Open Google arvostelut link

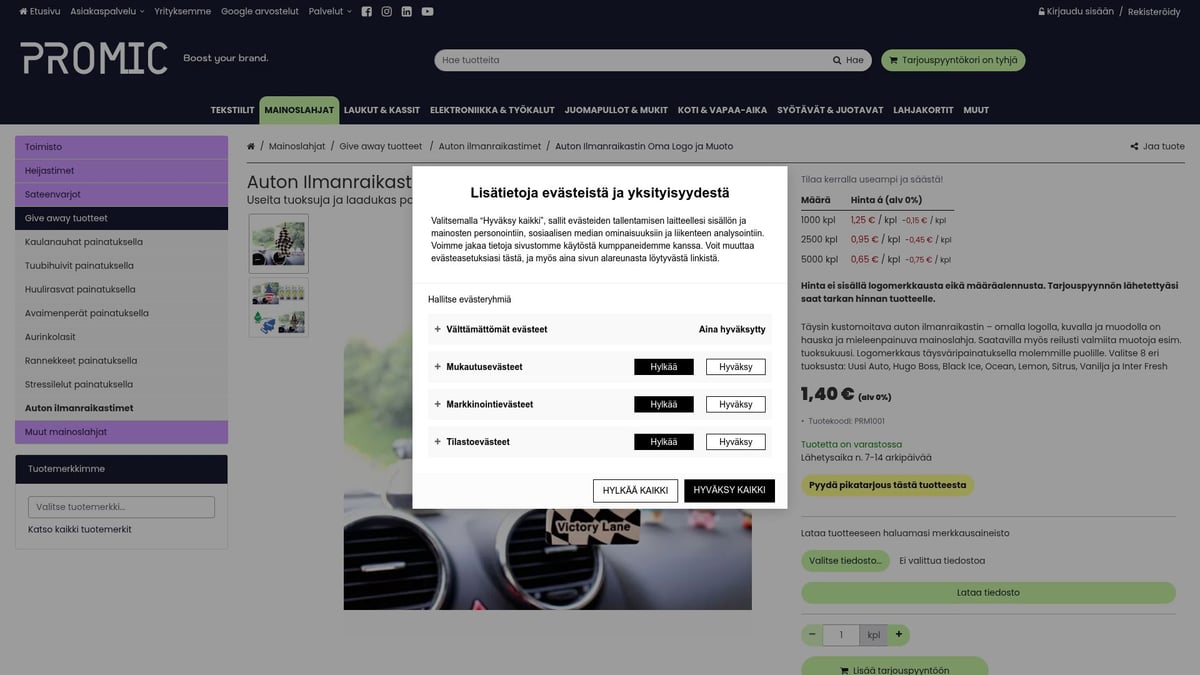pyautogui.click(x=260, y=11)
